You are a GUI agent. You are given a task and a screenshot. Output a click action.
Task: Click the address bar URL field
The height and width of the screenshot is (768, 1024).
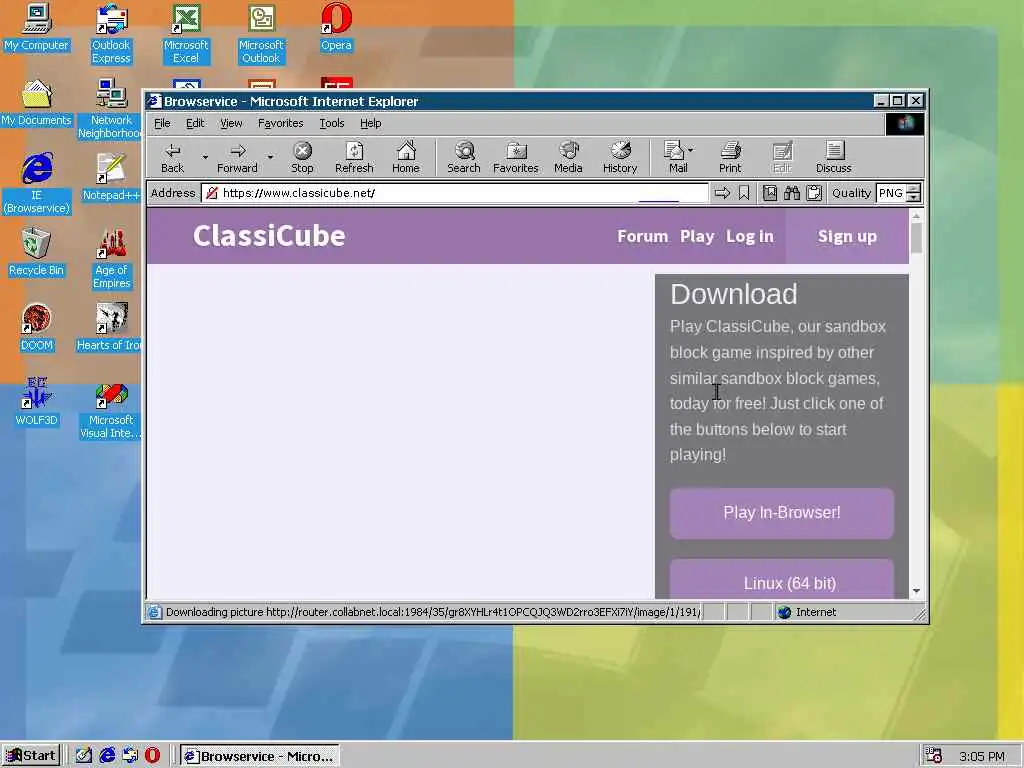pos(455,193)
